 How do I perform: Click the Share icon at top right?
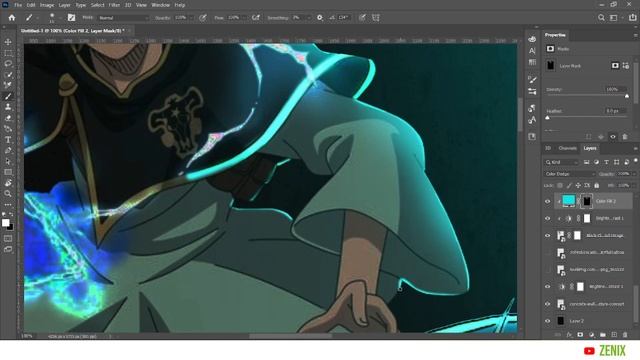tap(632, 18)
